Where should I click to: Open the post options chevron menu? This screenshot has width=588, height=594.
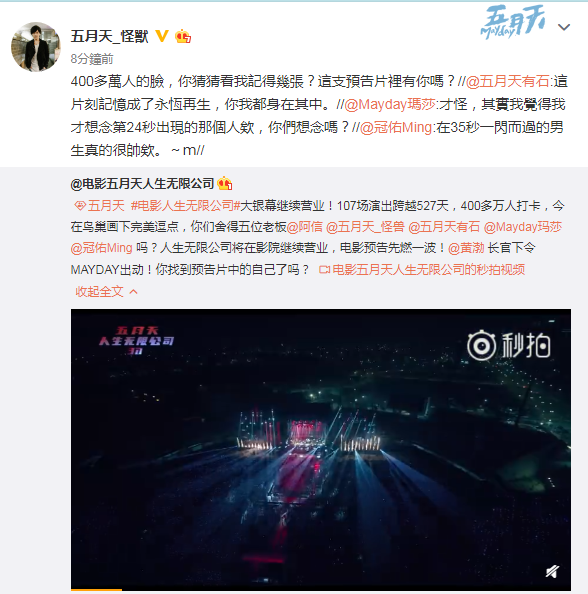(564, 27)
